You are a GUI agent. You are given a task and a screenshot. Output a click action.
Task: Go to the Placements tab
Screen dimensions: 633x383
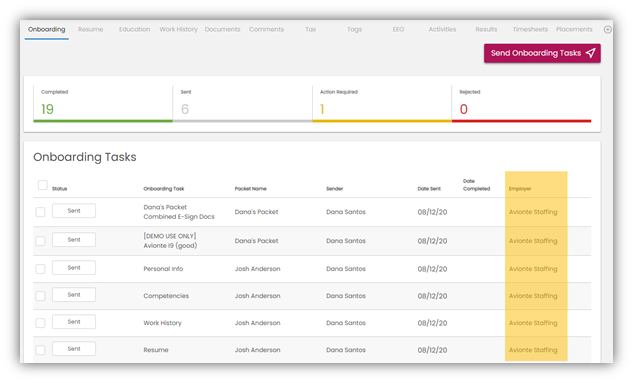[574, 29]
